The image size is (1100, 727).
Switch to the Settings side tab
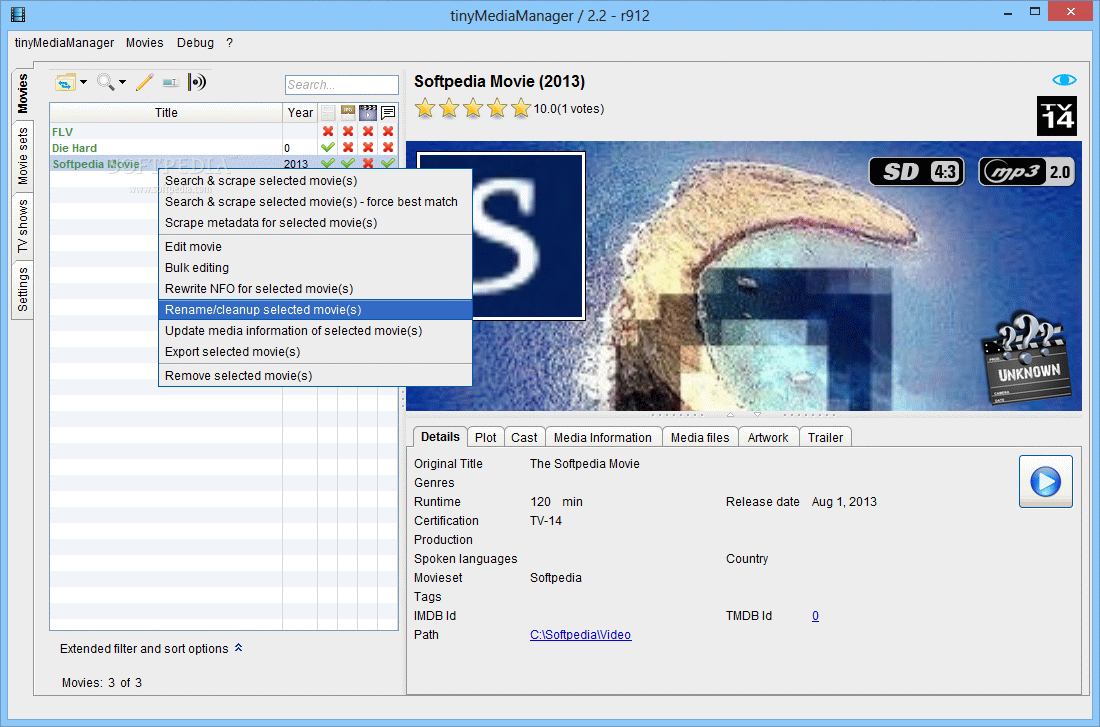[22, 289]
